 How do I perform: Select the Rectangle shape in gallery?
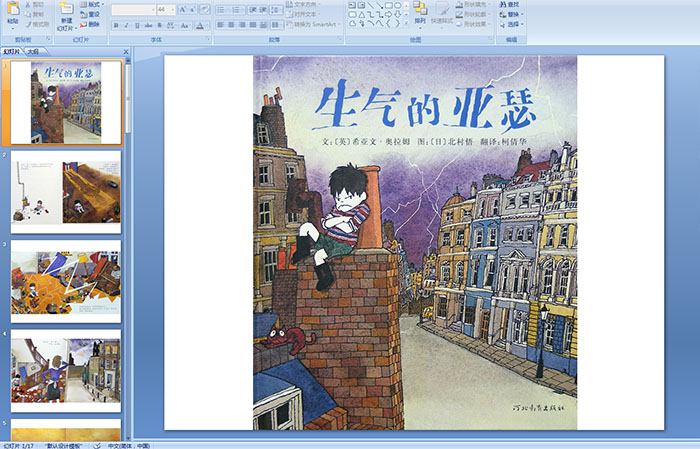click(x=388, y=5)
